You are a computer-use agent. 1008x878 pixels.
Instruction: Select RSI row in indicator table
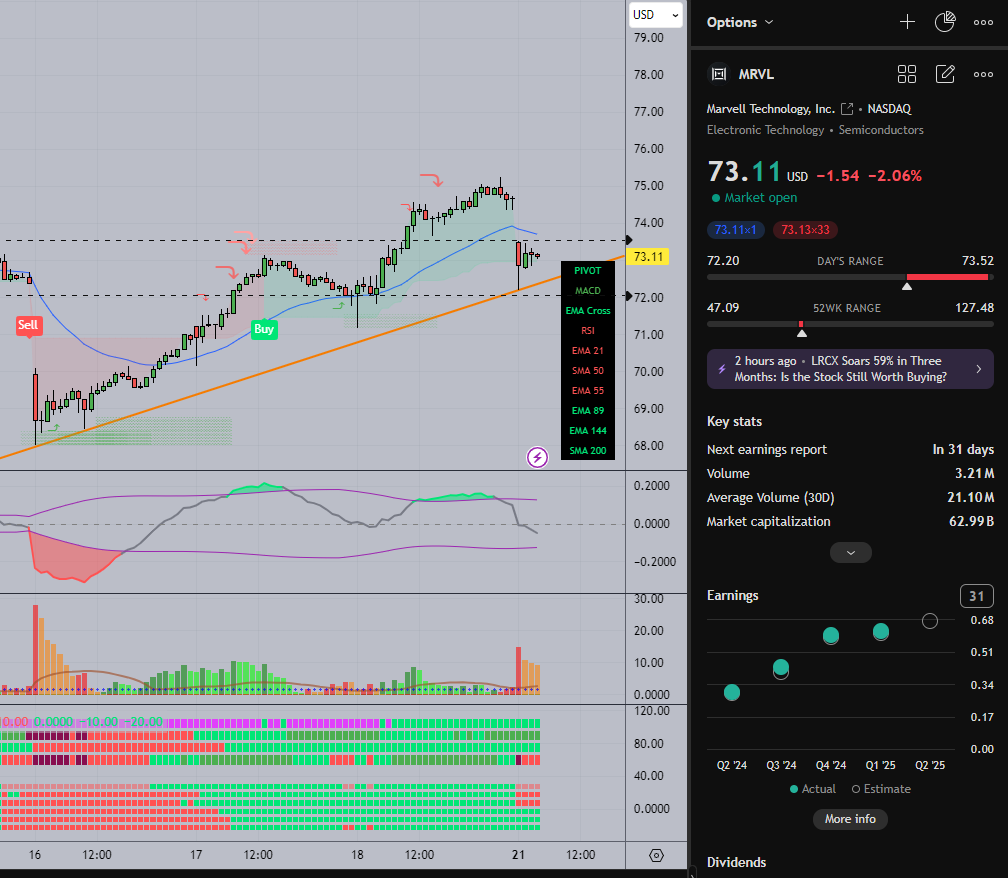click(588, 330)
